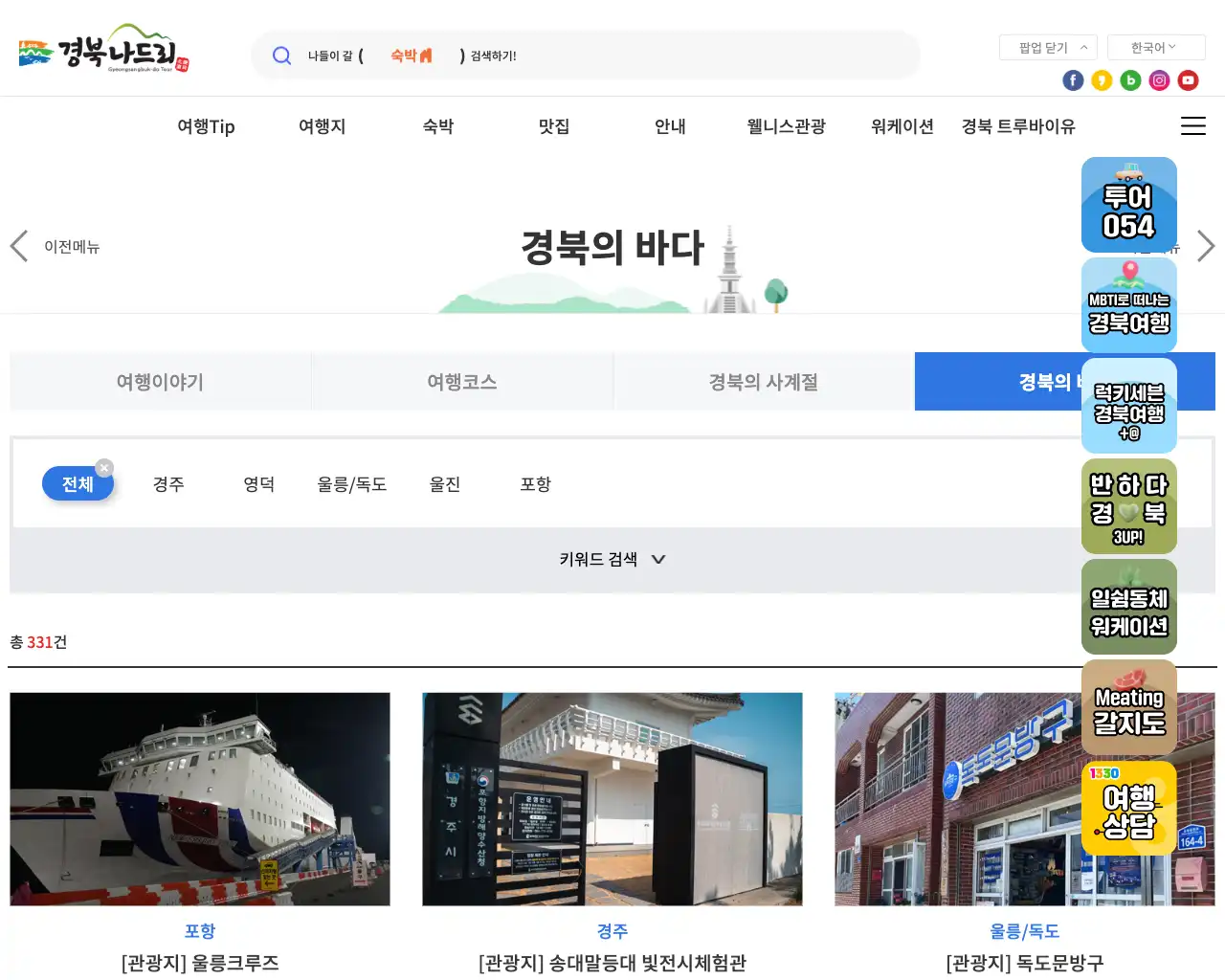Screen dimensions: 1225x980
Task: Open the 여행지 menu
Action: 322,126
